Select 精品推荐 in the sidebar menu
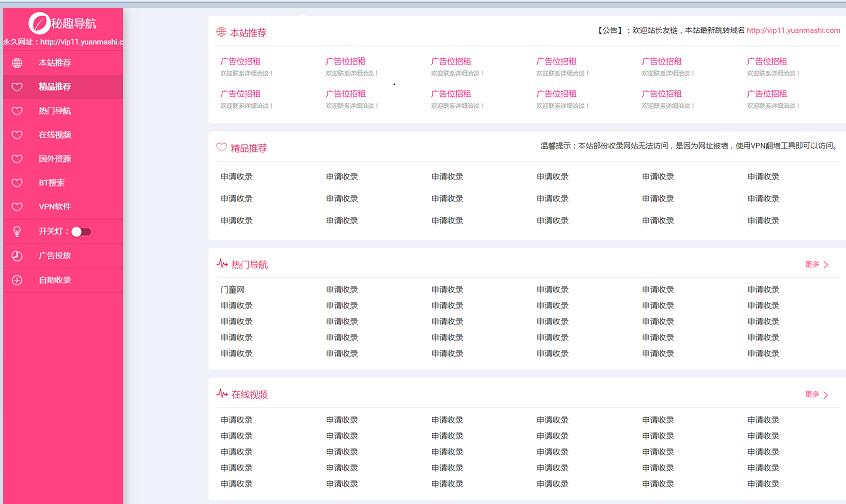The height and width of the screenshot is (504, 846). click(55, 87)
